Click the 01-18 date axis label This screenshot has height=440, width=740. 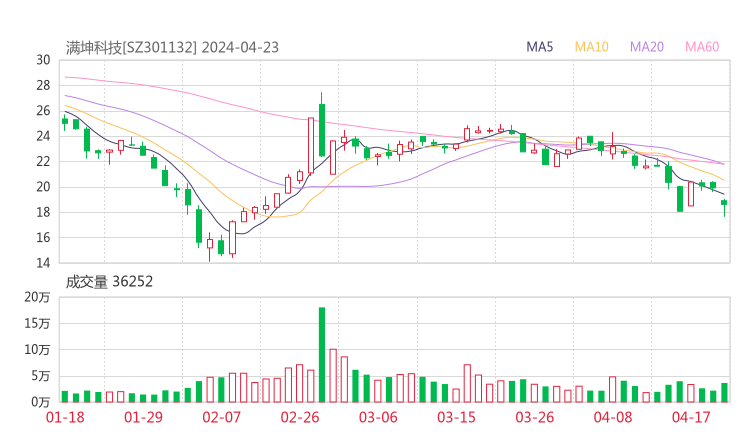[x=65, y=417]
